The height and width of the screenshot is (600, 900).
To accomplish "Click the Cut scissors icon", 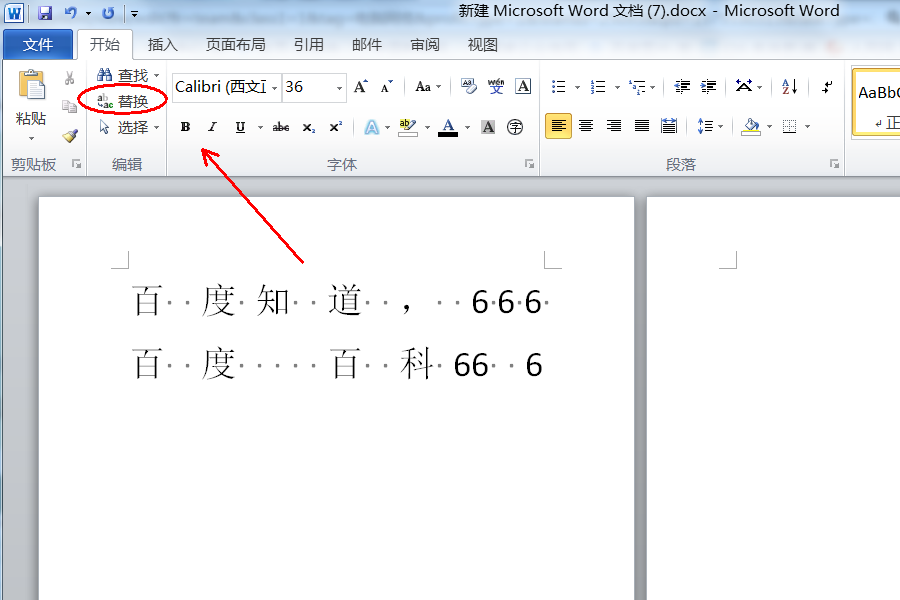I will click(x=69, y=78).
